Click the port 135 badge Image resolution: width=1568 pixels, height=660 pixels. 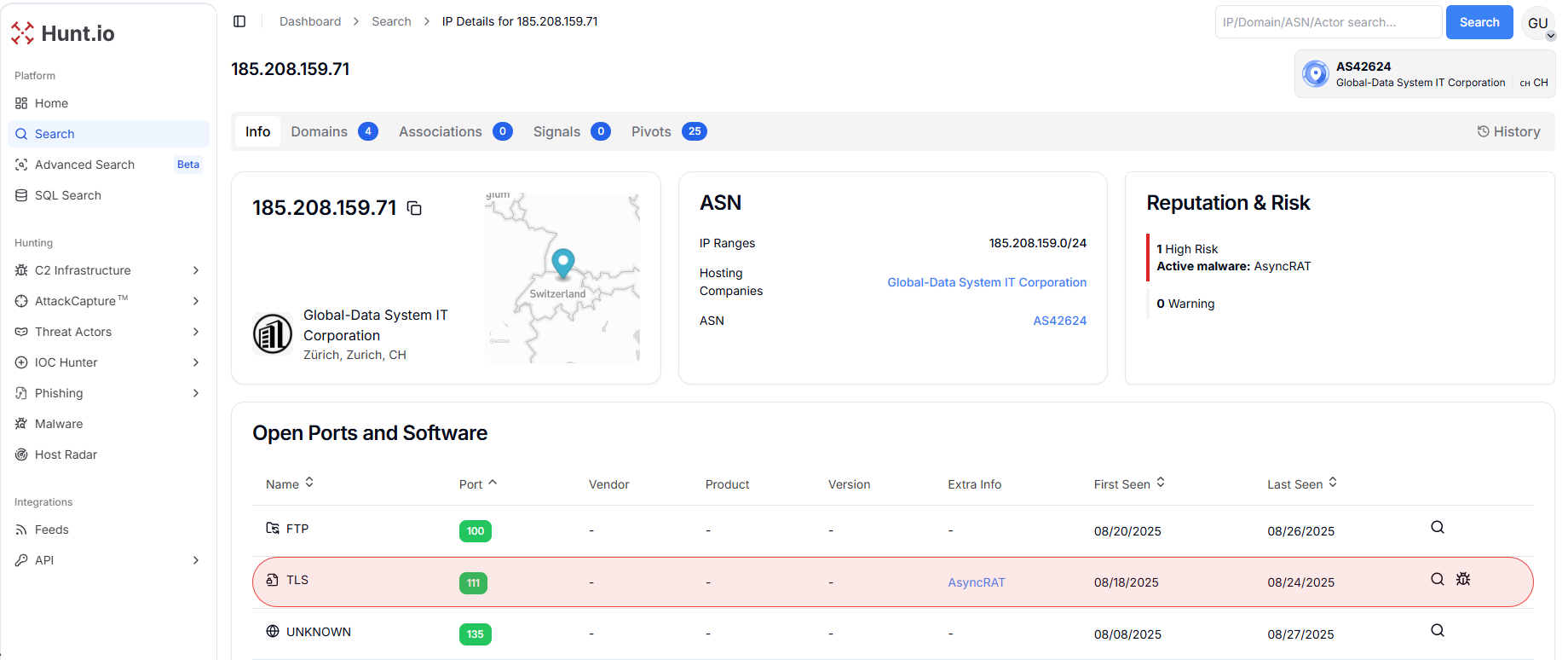tap(476, 634)
